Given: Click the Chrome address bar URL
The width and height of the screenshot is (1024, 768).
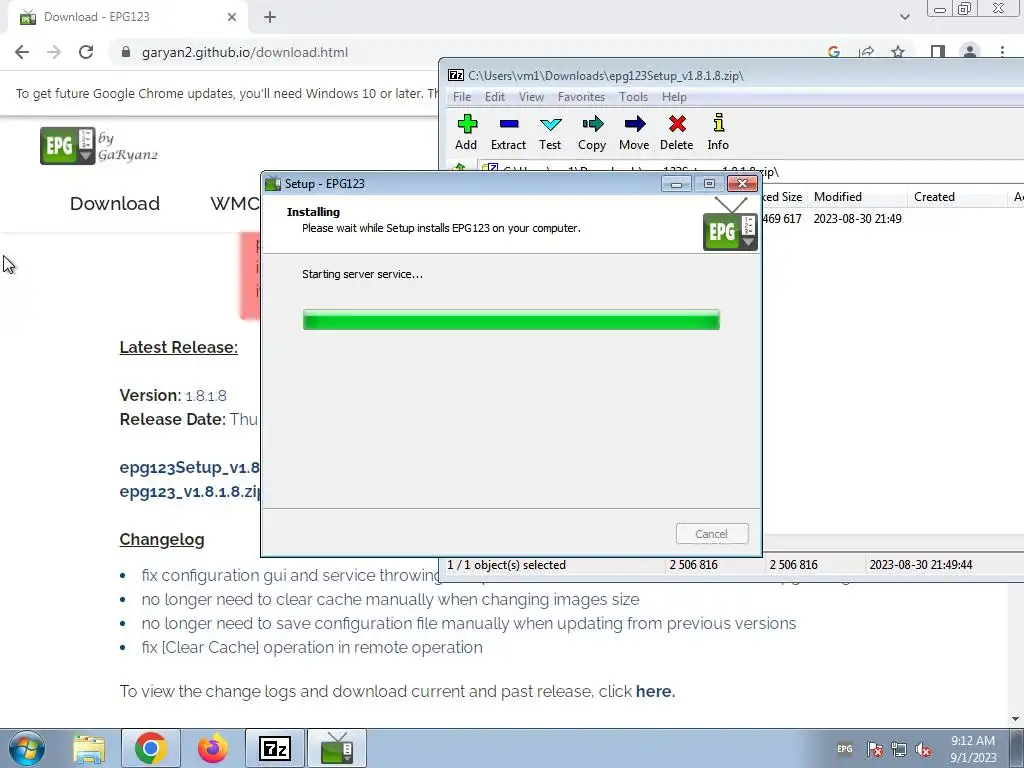Looking at the screenshot, I should click(x=245, y=52).
